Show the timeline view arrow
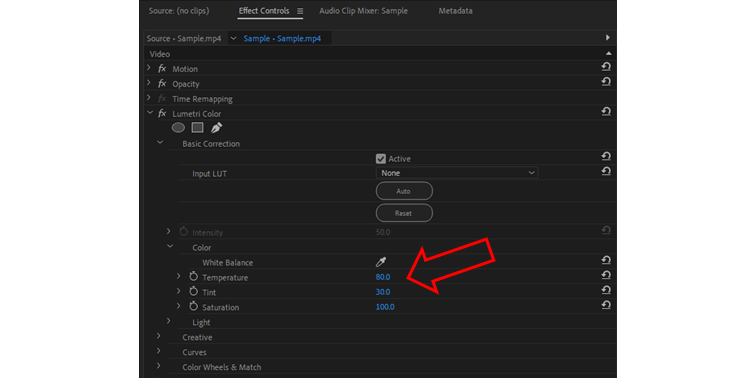 (x=608, y=38)
